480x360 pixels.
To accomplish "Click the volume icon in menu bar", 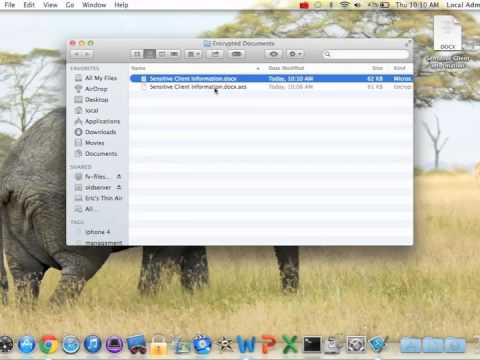I will 358,5.
